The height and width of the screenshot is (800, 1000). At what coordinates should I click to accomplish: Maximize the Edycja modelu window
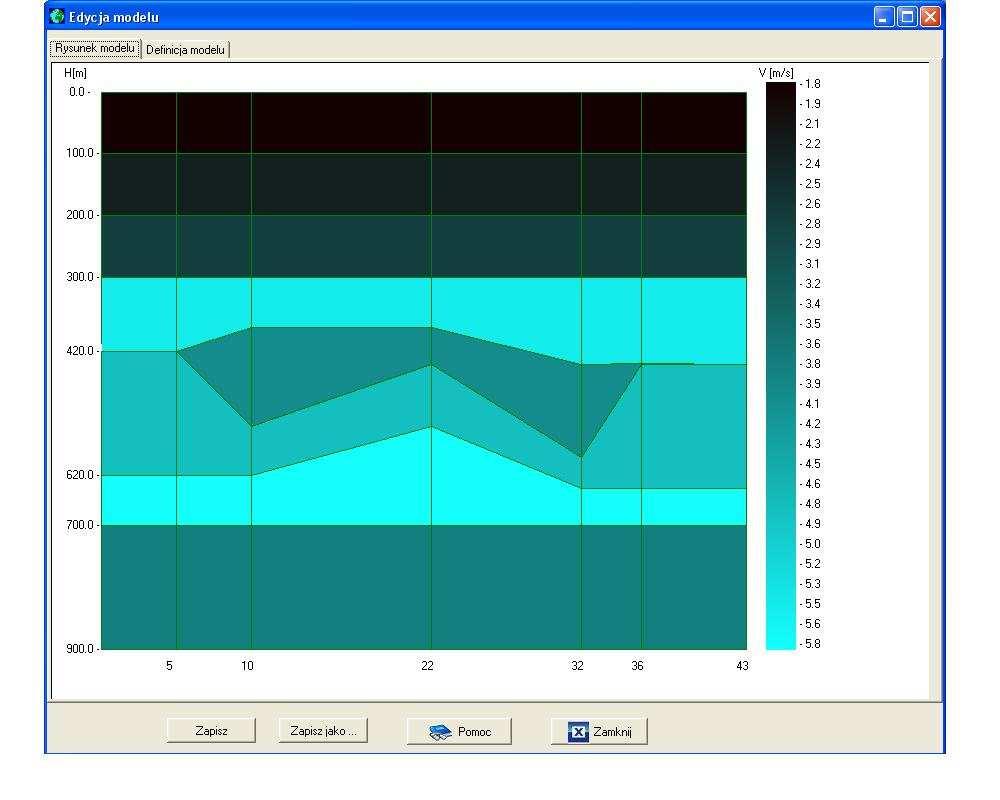[907, 17]
